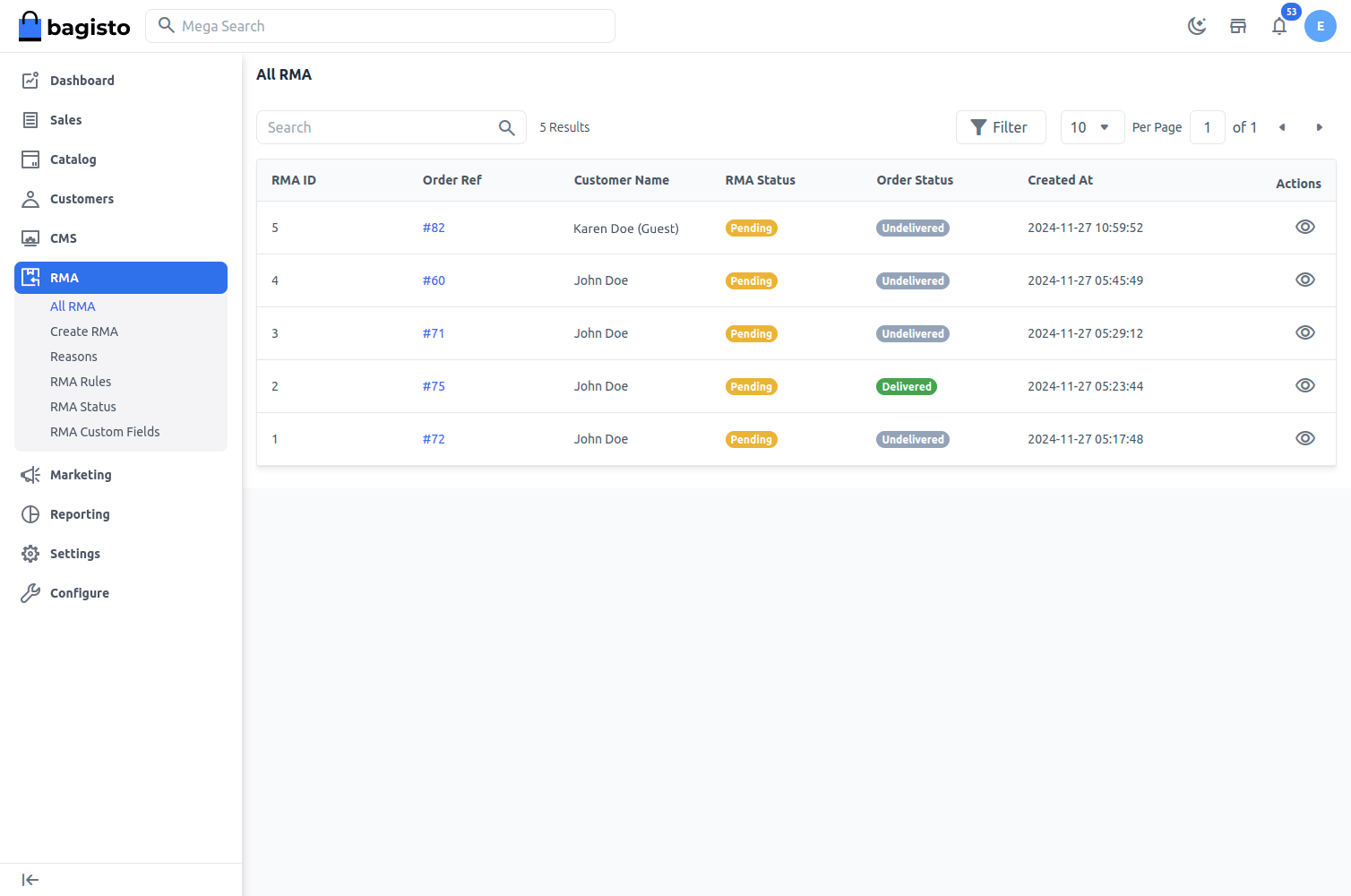1351x896 pixels.
Task: Click the Mega Search magnifier icon
Action: (x=166, y=25)
